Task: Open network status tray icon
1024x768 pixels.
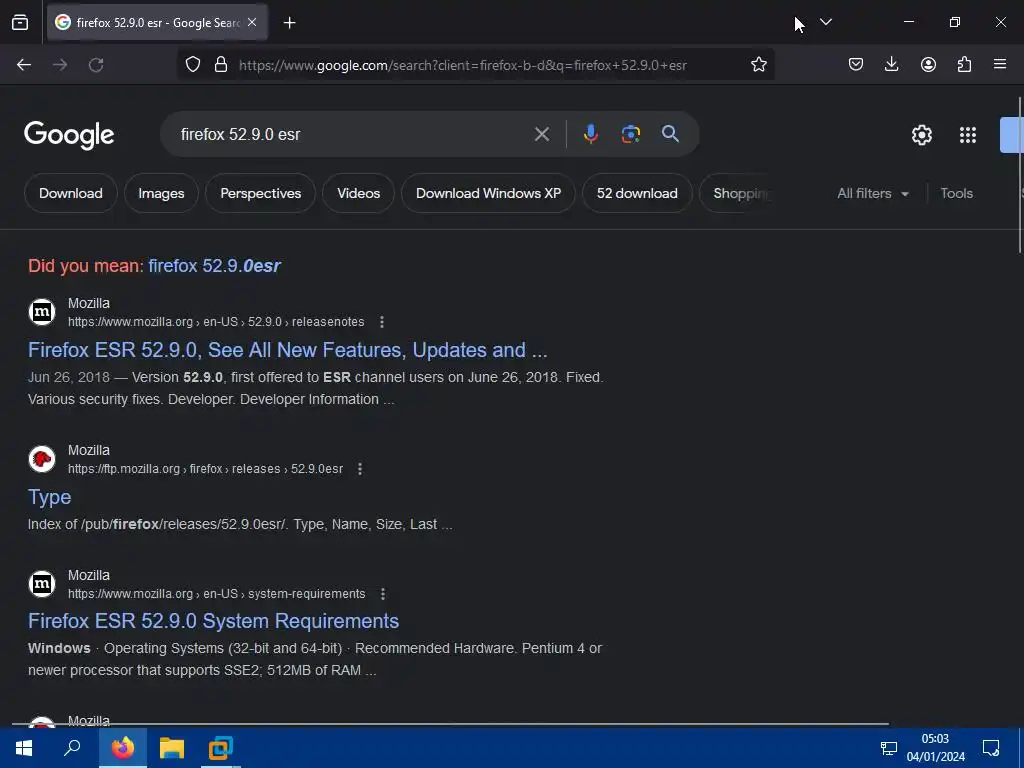Action: point(889,748)
